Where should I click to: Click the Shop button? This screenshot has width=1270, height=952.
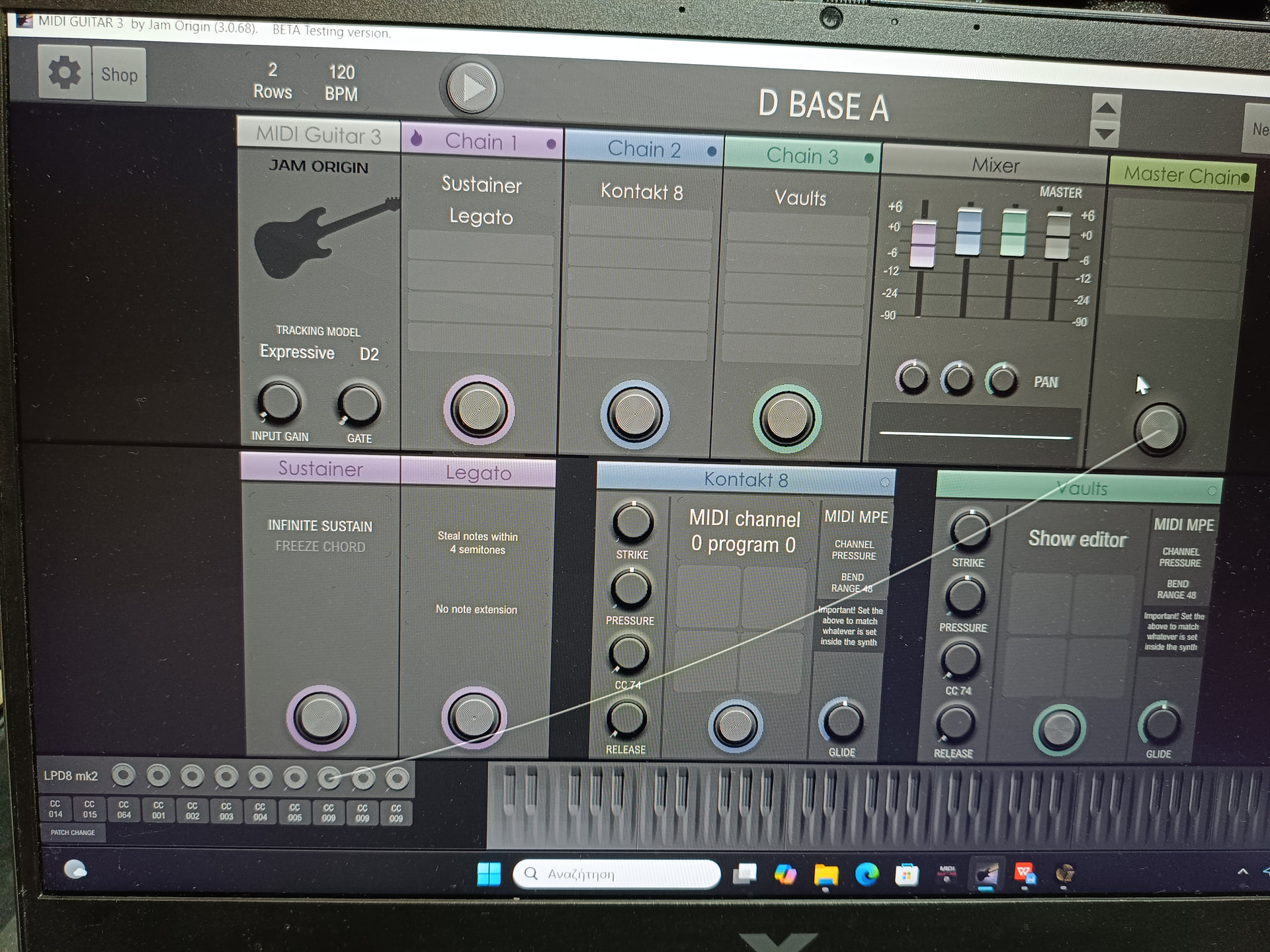[119, 75]
